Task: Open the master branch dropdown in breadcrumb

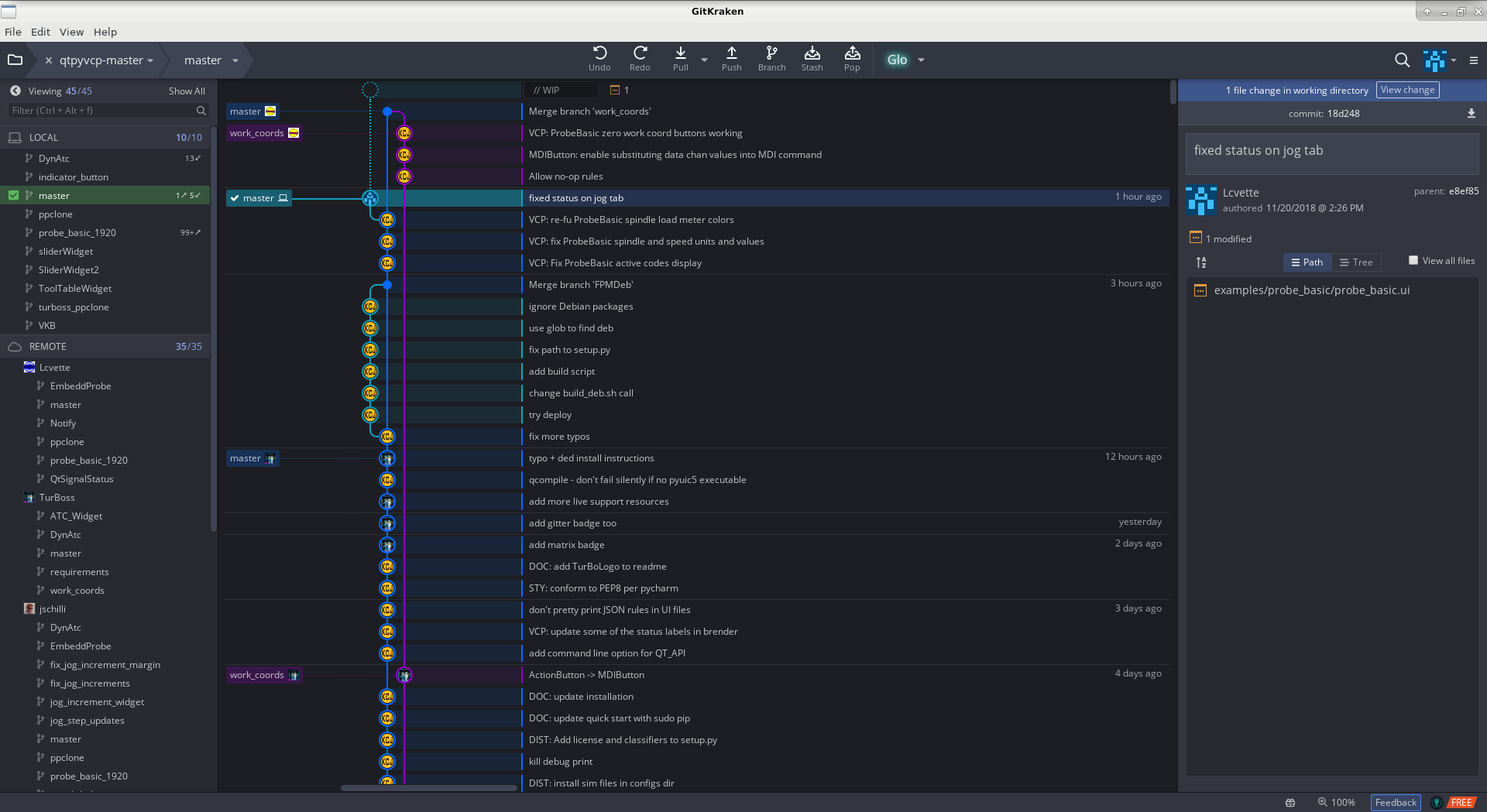Action: [235, 60]
